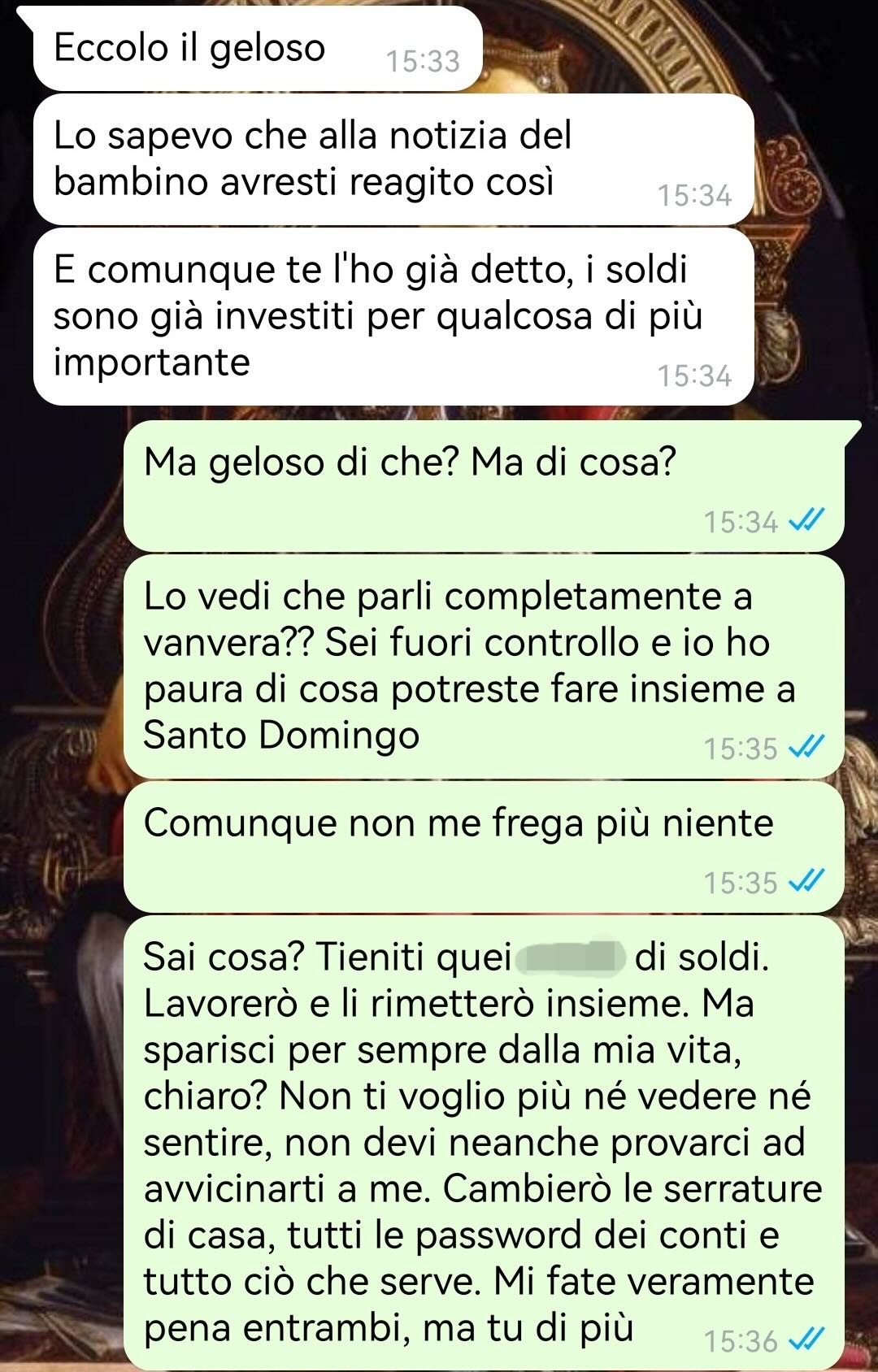Tap the blurred censored word in last message
Screen dimensions: 878x1372
click(x=570, y=957)
